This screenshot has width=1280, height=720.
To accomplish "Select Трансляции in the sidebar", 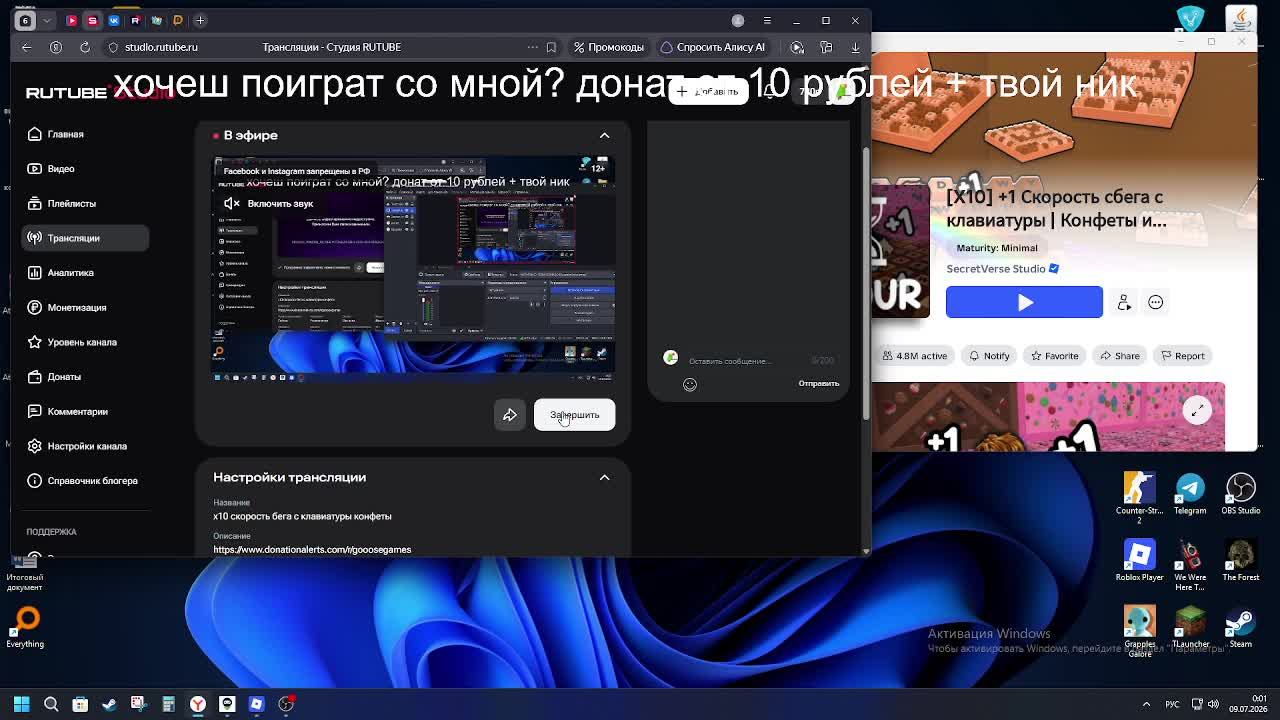I will (85, 238).
